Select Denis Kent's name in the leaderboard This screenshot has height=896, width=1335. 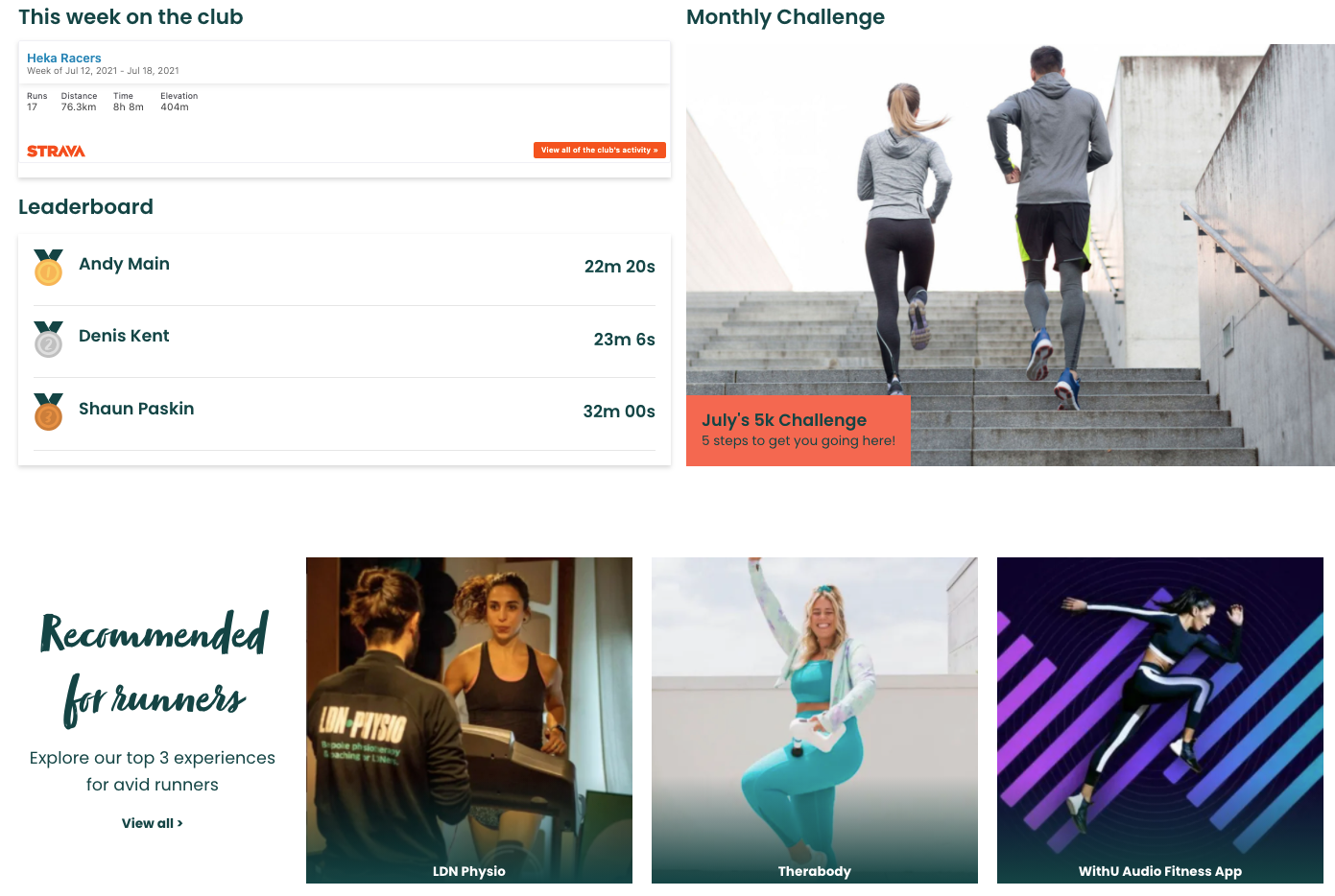click(124, 336)
